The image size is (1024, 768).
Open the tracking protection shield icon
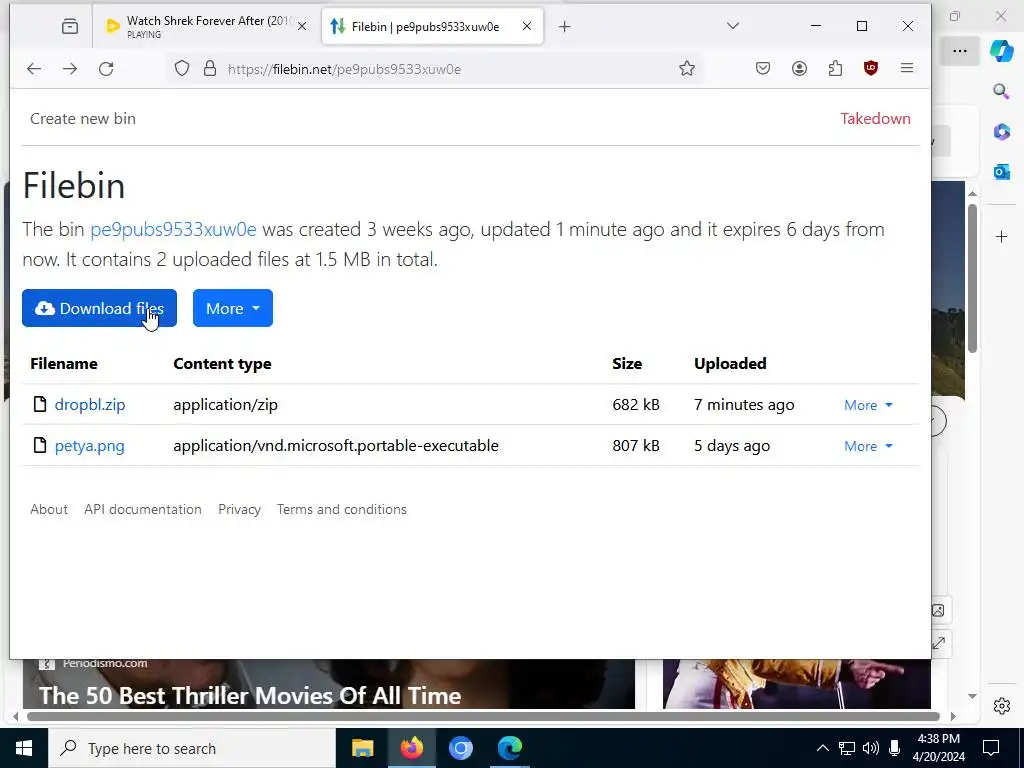tap(182, 69)
